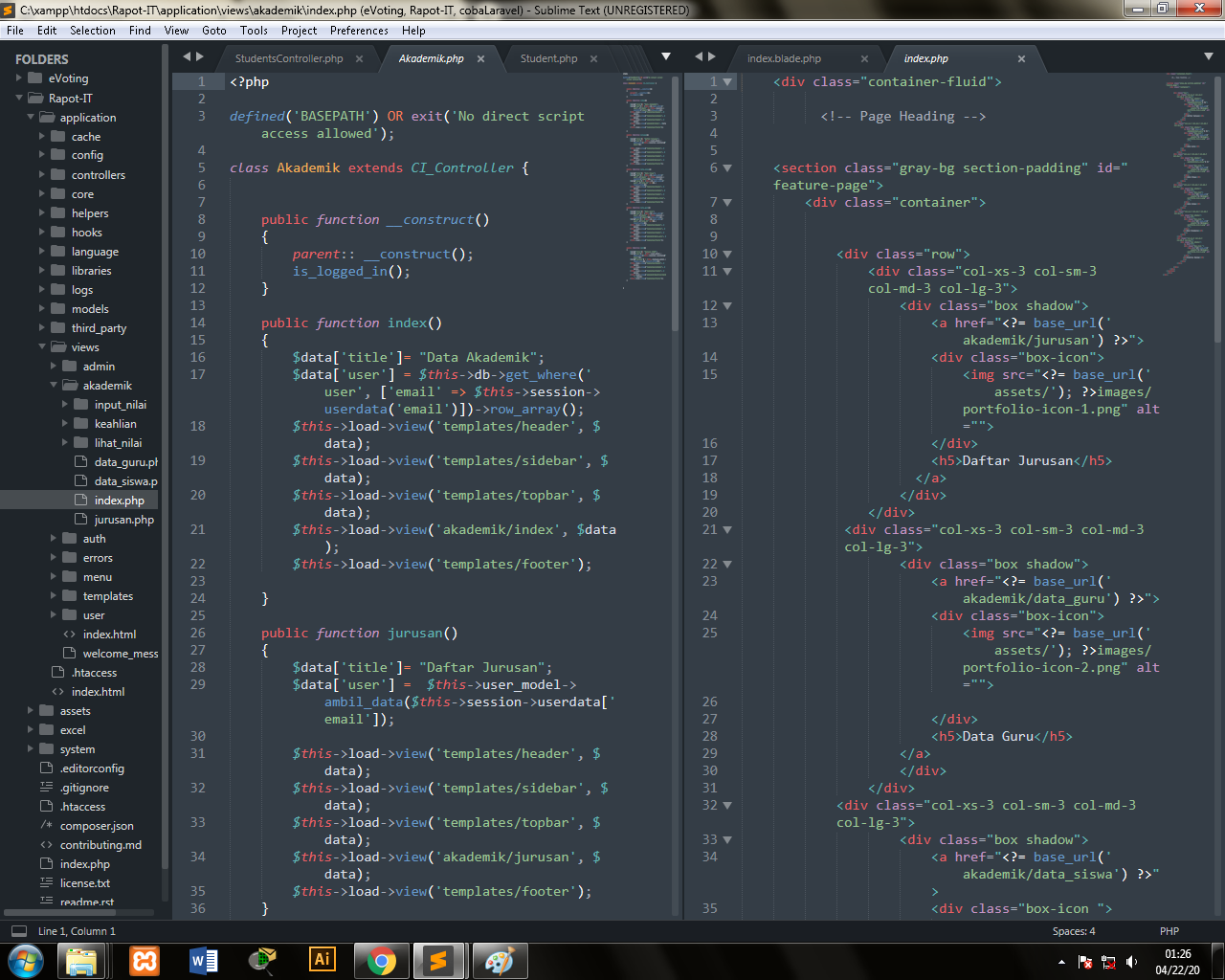Open license.txt in sidebar
The width and height of the screenshot is (1225, 980).
point(84,883)
